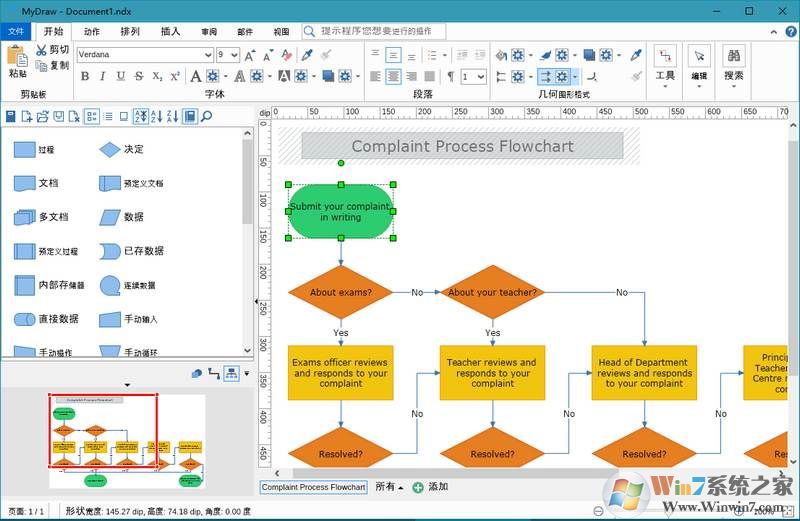The width and height of the screenshot is (800, 521).
Task: Click the Cut (剪切) scissors icon
Action: (41, 50)
